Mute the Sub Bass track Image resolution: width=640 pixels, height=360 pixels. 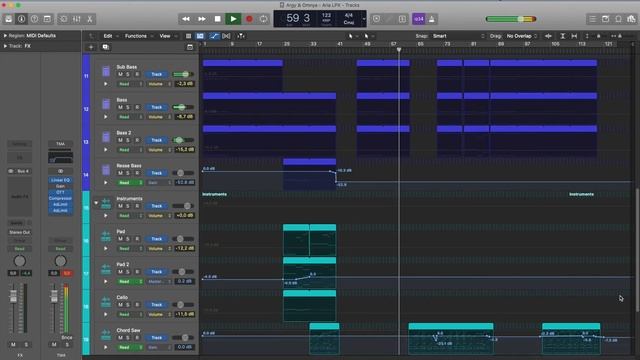pos(120,74)
